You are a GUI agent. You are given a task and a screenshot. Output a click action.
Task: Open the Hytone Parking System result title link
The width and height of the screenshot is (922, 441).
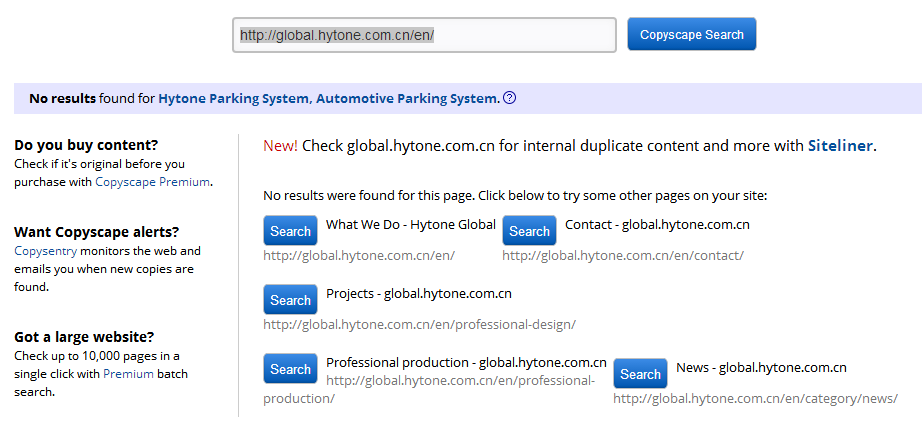[329, 98]
